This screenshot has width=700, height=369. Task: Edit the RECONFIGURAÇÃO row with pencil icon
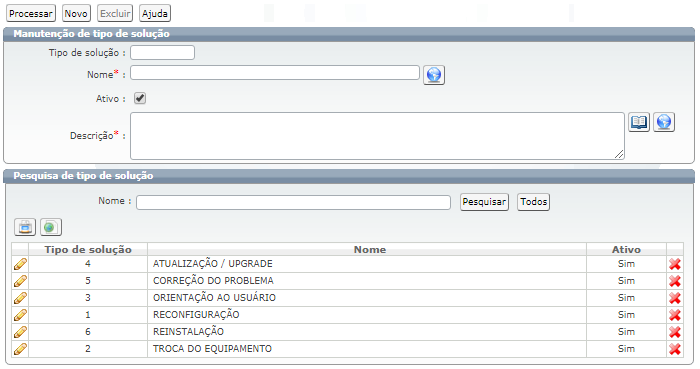[x=20, y=315]
